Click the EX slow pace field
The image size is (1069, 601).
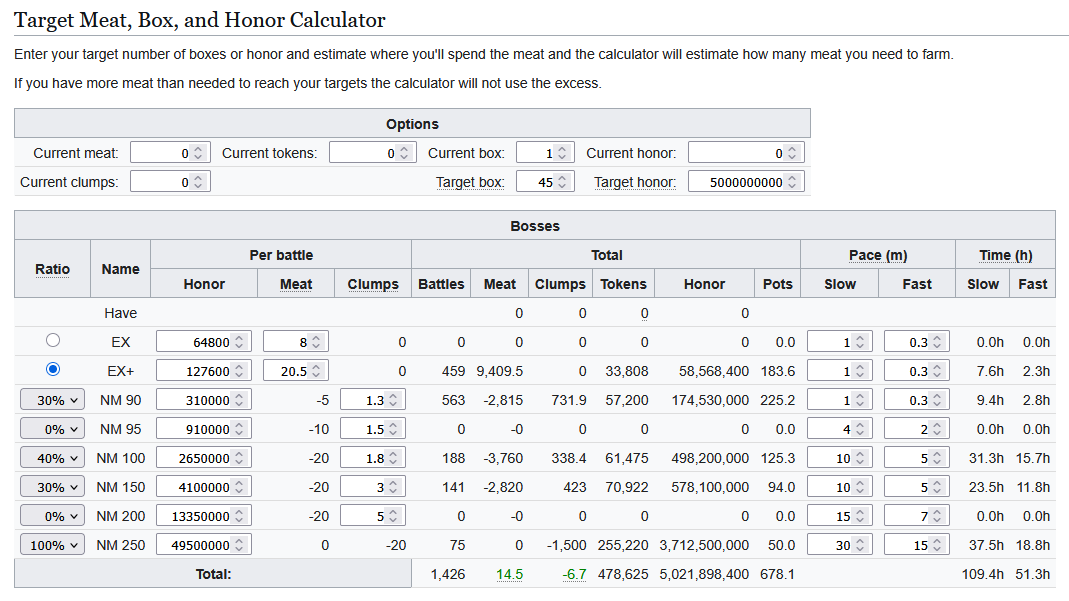(840, 341)
